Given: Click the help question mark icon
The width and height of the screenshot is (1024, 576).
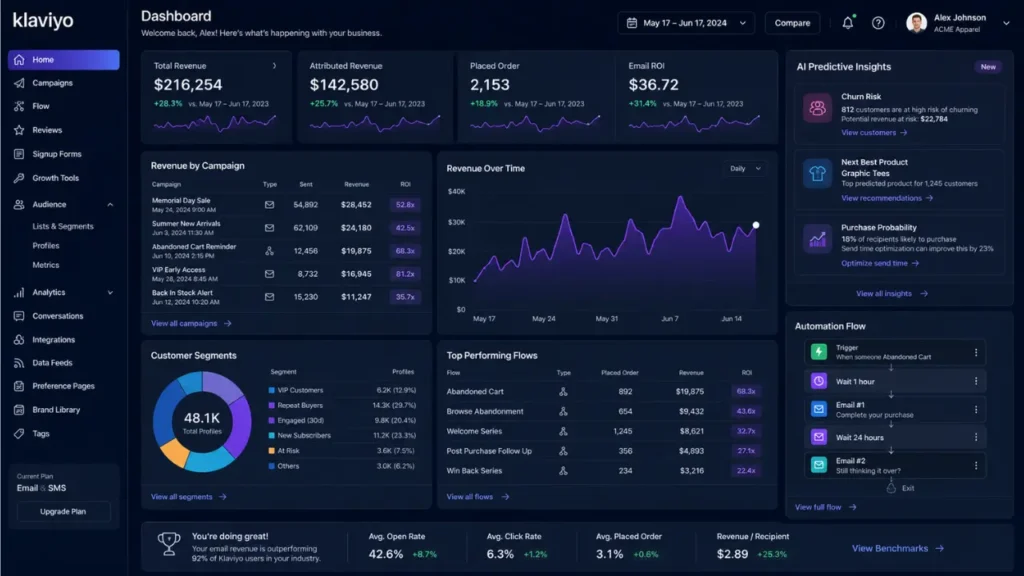Looking at the screenshot, I should click(878, 23).
